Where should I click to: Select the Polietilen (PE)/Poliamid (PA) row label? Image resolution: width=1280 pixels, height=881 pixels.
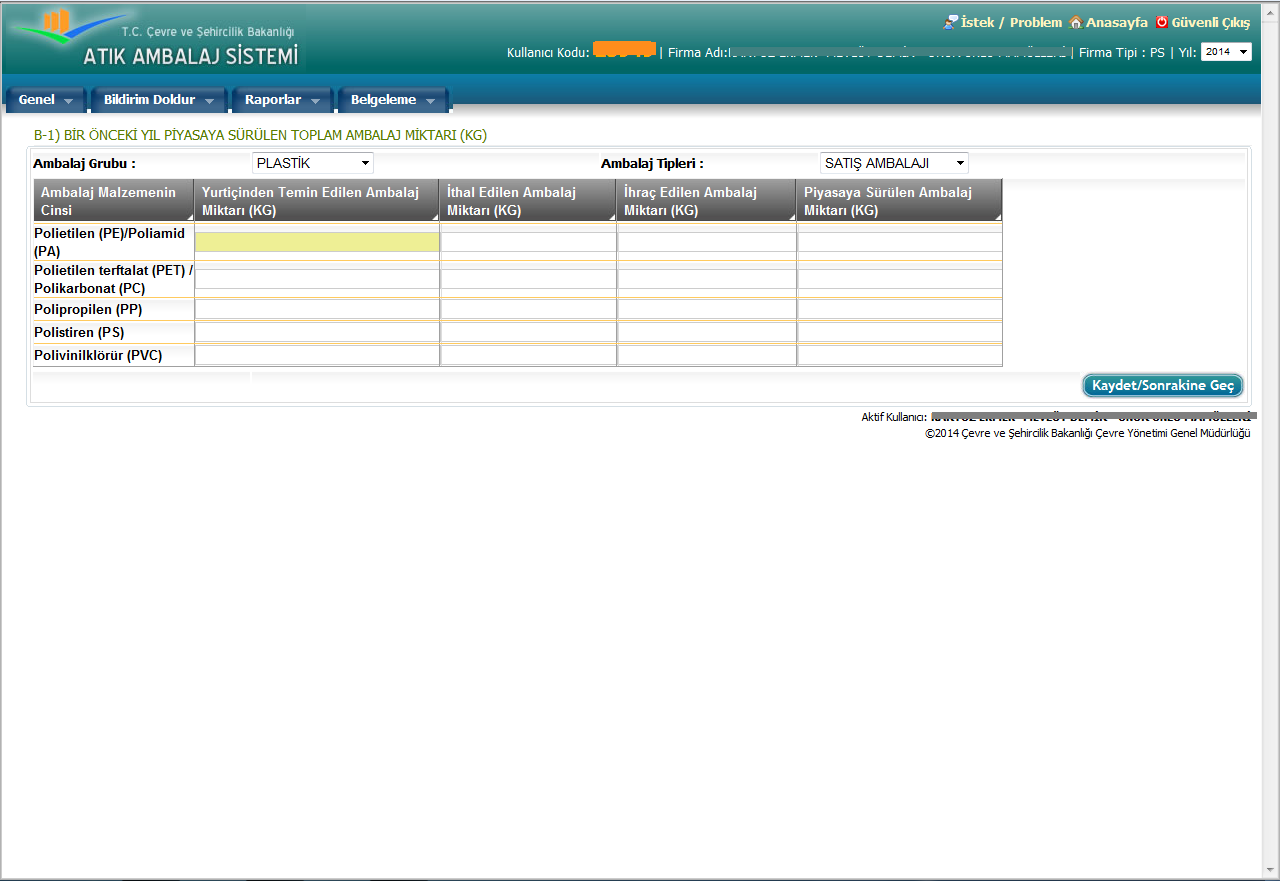click(110, 242)
